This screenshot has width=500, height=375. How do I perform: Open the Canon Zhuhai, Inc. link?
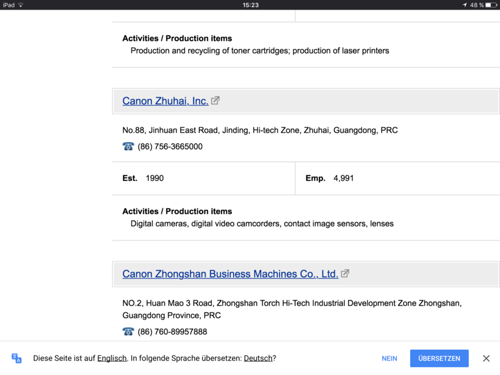(x=165, y=101)
